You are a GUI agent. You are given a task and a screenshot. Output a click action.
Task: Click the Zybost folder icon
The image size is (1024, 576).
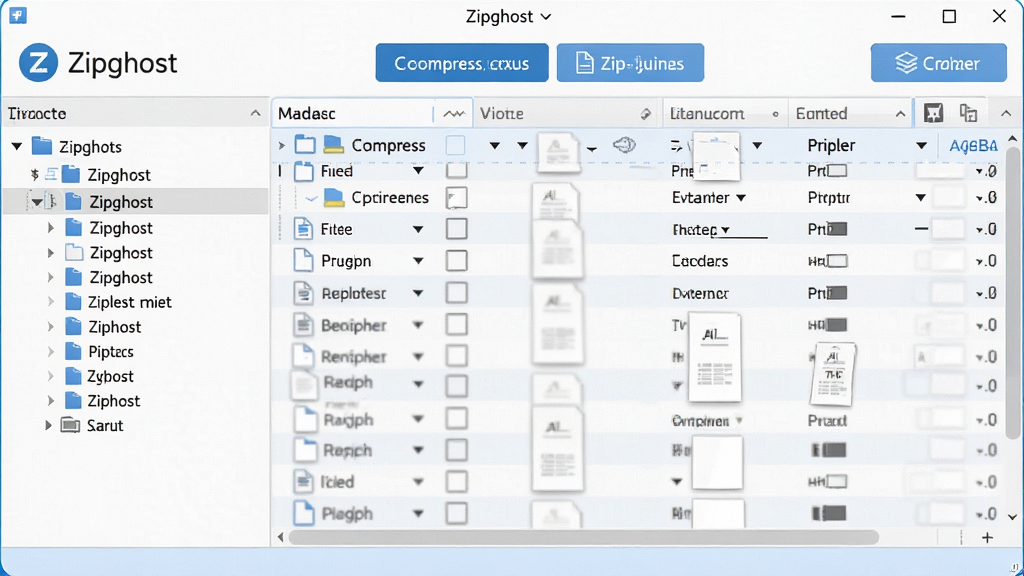pyautogui.click(x=73, y=376)
